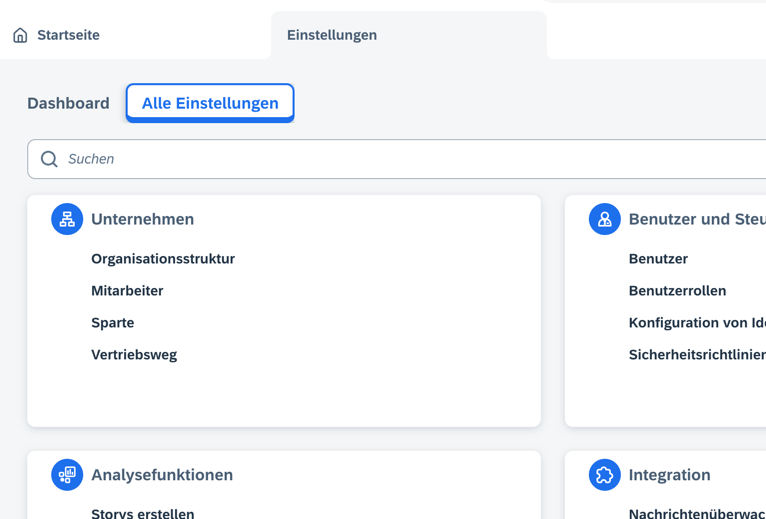The image size is (766, 519).
Task: Navigate to Benutzerrollen
Action: 677,291
